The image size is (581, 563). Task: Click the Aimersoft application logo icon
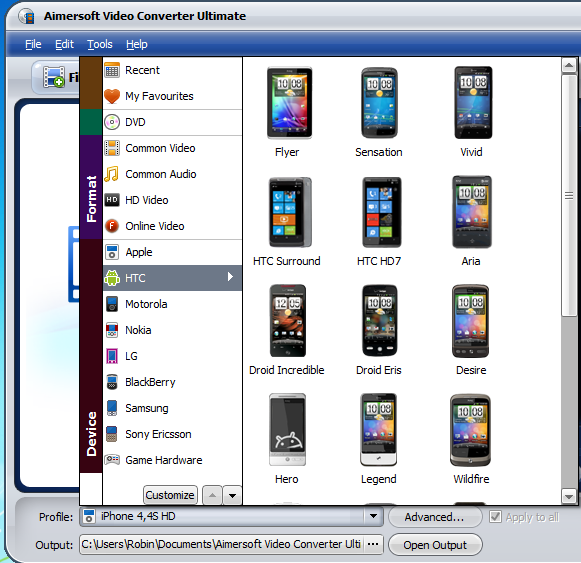coord(26,16)
